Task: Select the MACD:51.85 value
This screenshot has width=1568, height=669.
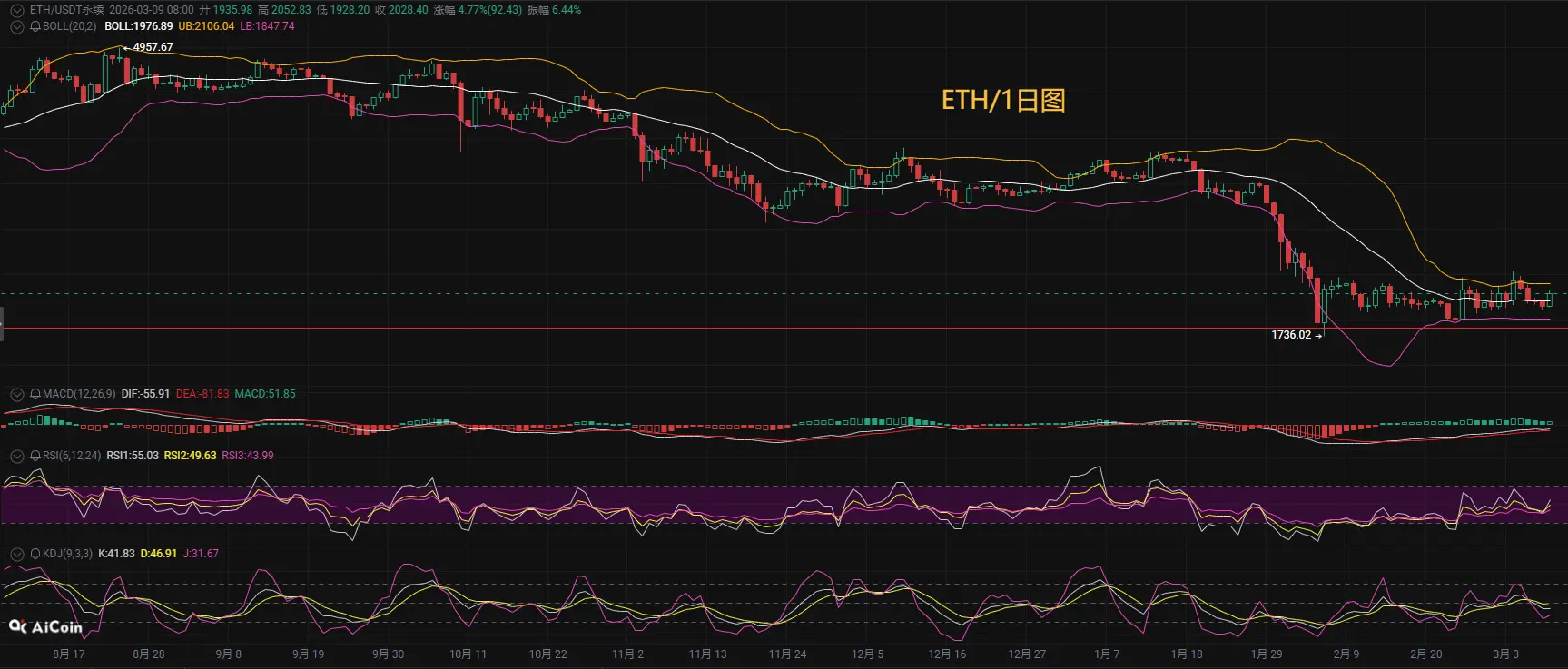Action: point(265,394)
